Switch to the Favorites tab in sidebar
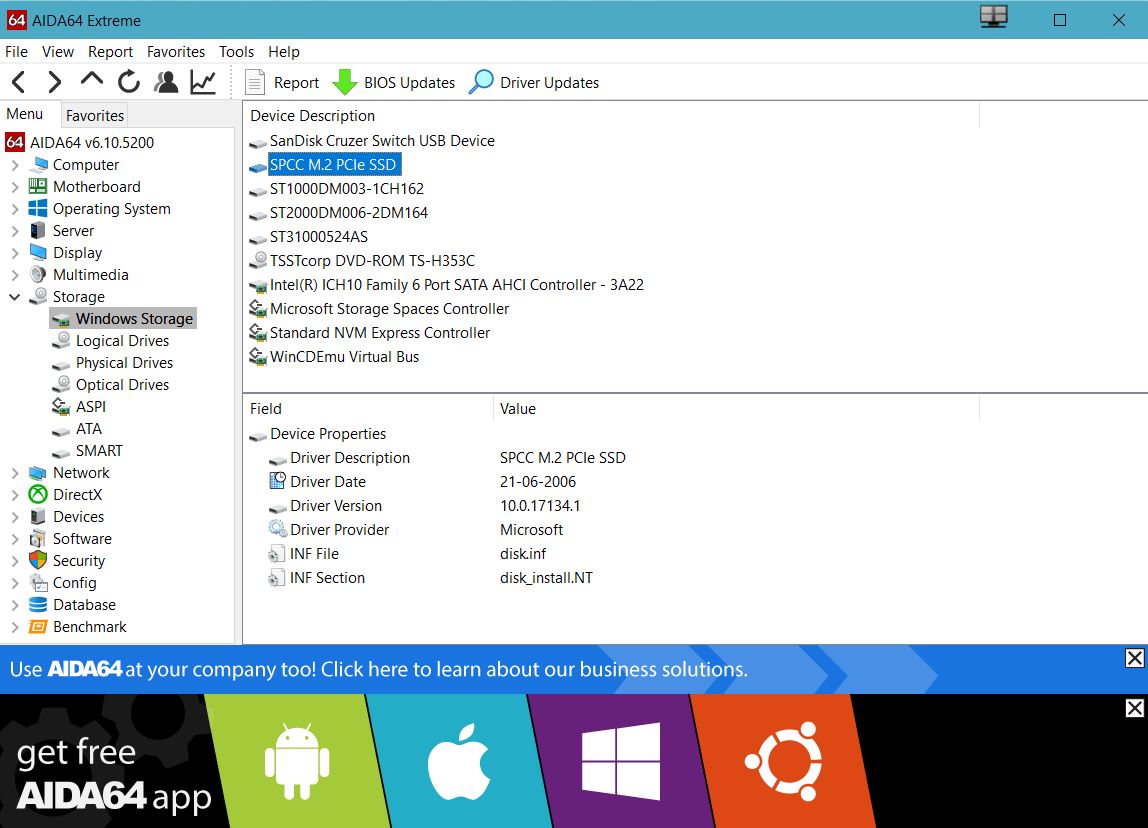The width and height of the screenshot is (1148, 828). [94, 116]
